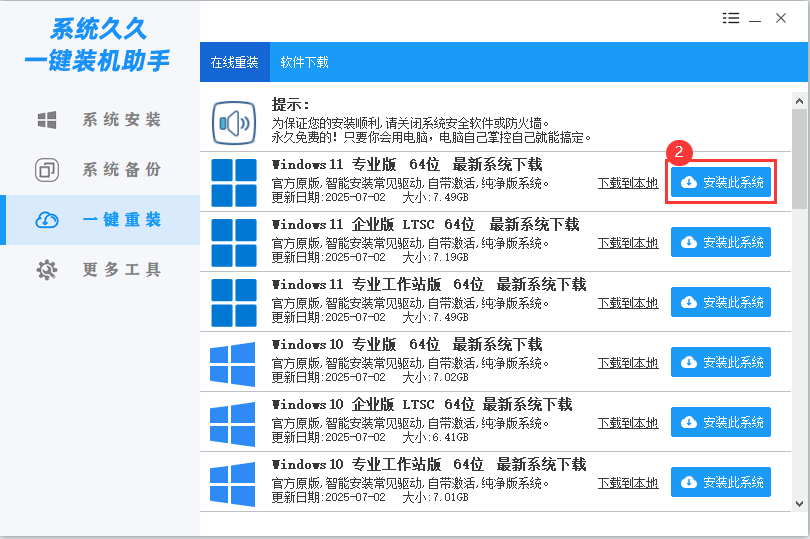810x539 pixels.
Task: Switch to the 软件下载 tab
Action: pos(304,62)
